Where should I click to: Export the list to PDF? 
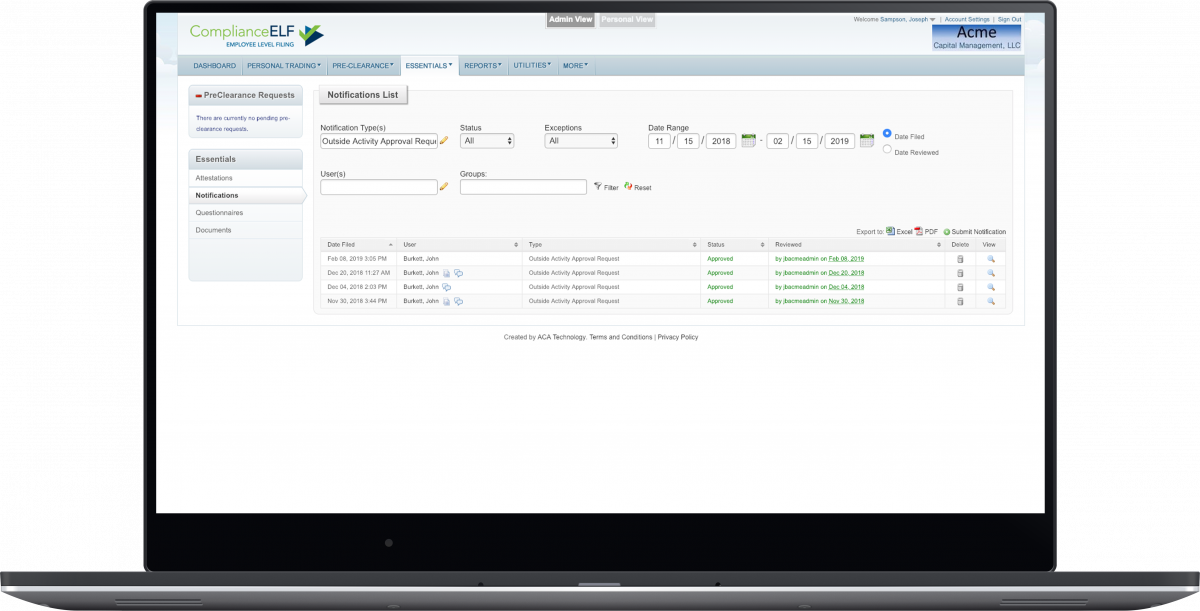925,231
